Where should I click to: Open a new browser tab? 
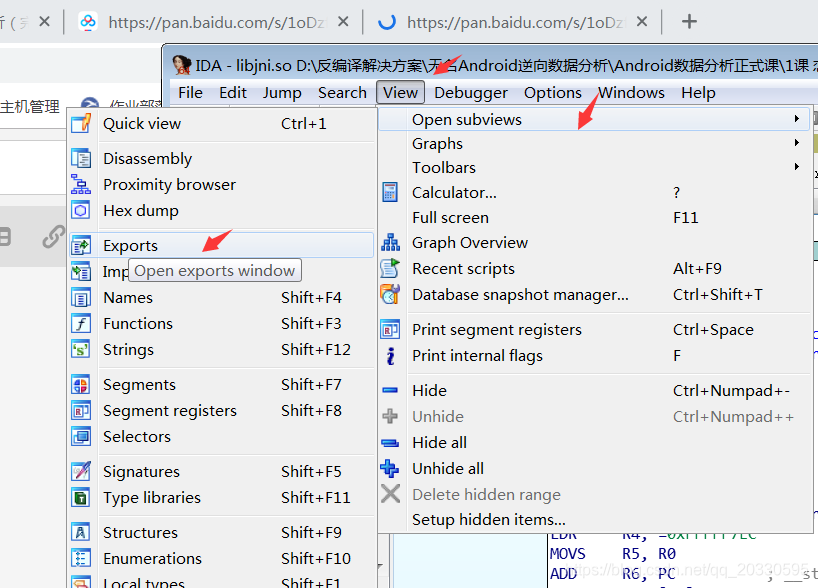pos(689,21)
